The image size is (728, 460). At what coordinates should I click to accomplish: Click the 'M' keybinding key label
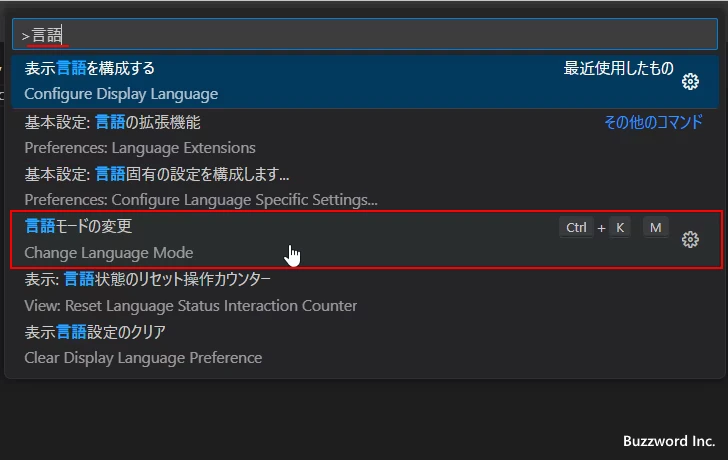(656, 227)
